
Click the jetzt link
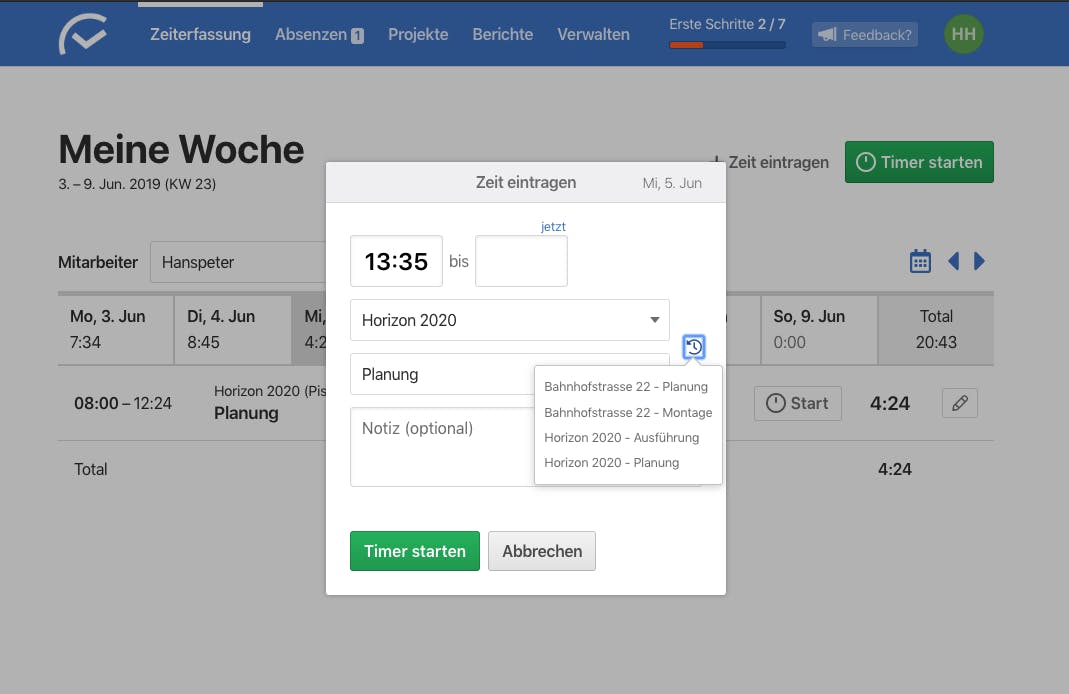click(553, 226)
